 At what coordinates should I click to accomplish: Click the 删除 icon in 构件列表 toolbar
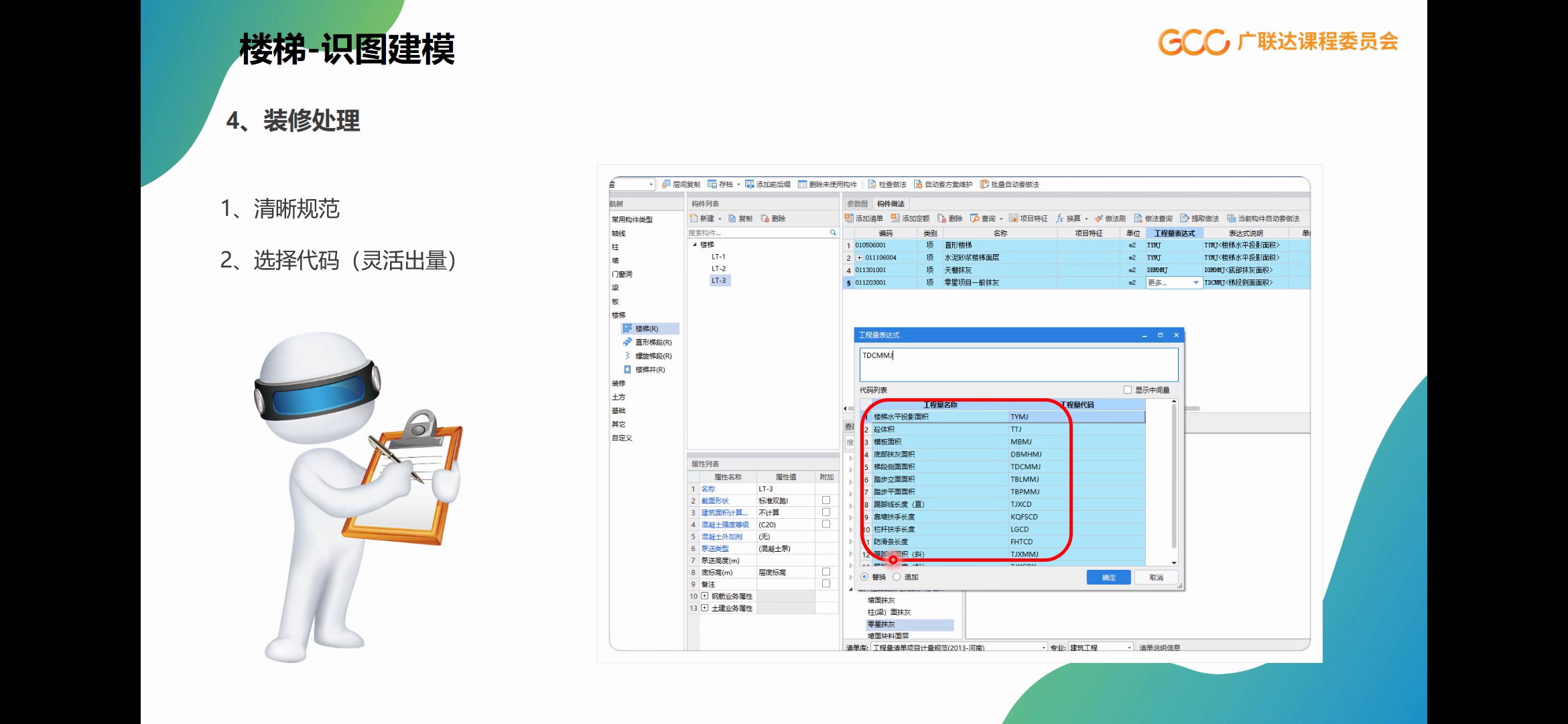tap(765, 219)
